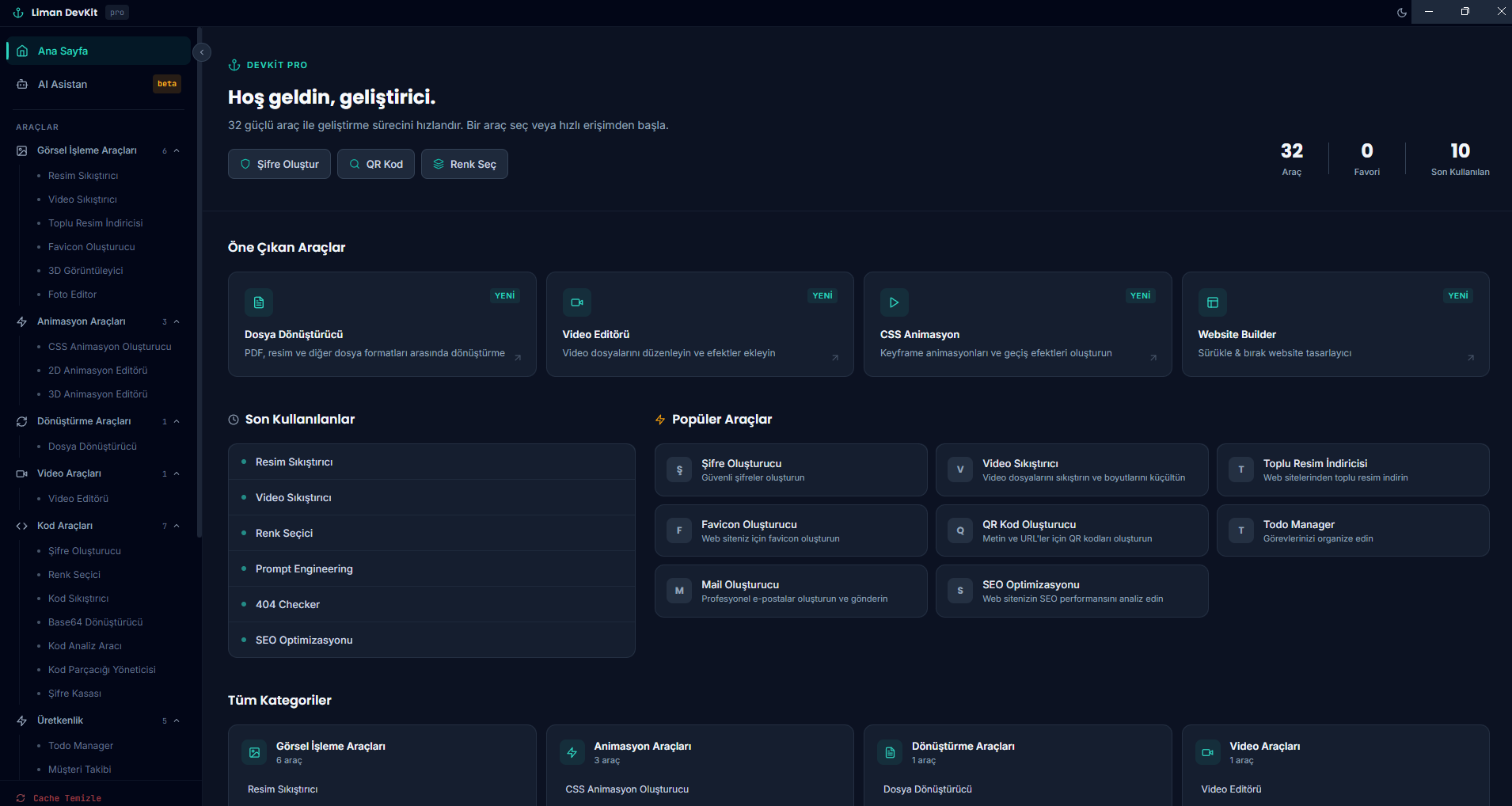Open the AI Asistan beta page

pyautogui.click(x=63, y=84)
